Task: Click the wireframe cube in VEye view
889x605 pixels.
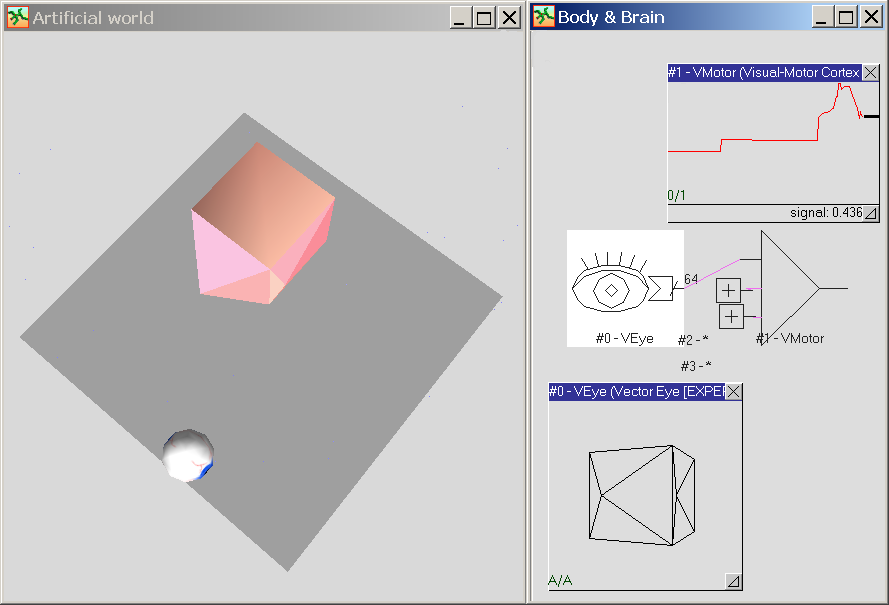Action: (x=640, y=495)
